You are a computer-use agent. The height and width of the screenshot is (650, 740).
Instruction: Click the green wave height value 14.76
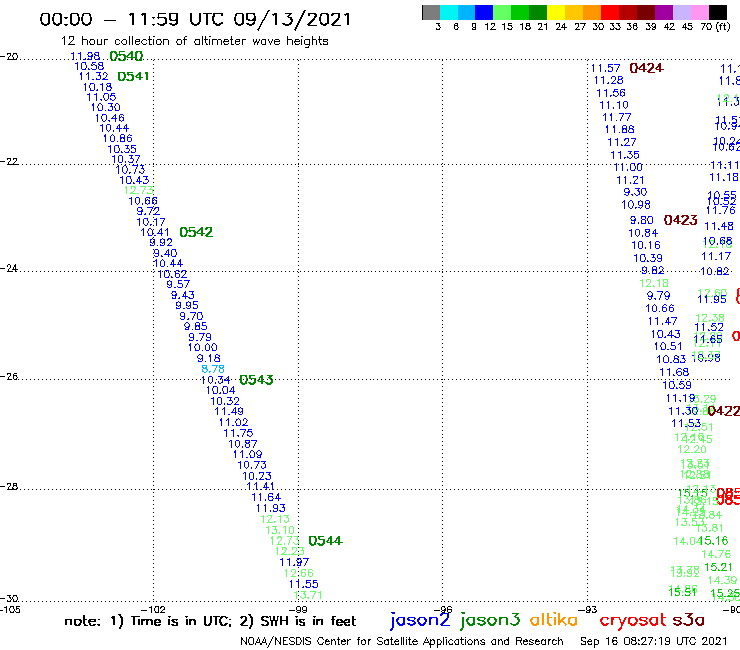(716, 554)
